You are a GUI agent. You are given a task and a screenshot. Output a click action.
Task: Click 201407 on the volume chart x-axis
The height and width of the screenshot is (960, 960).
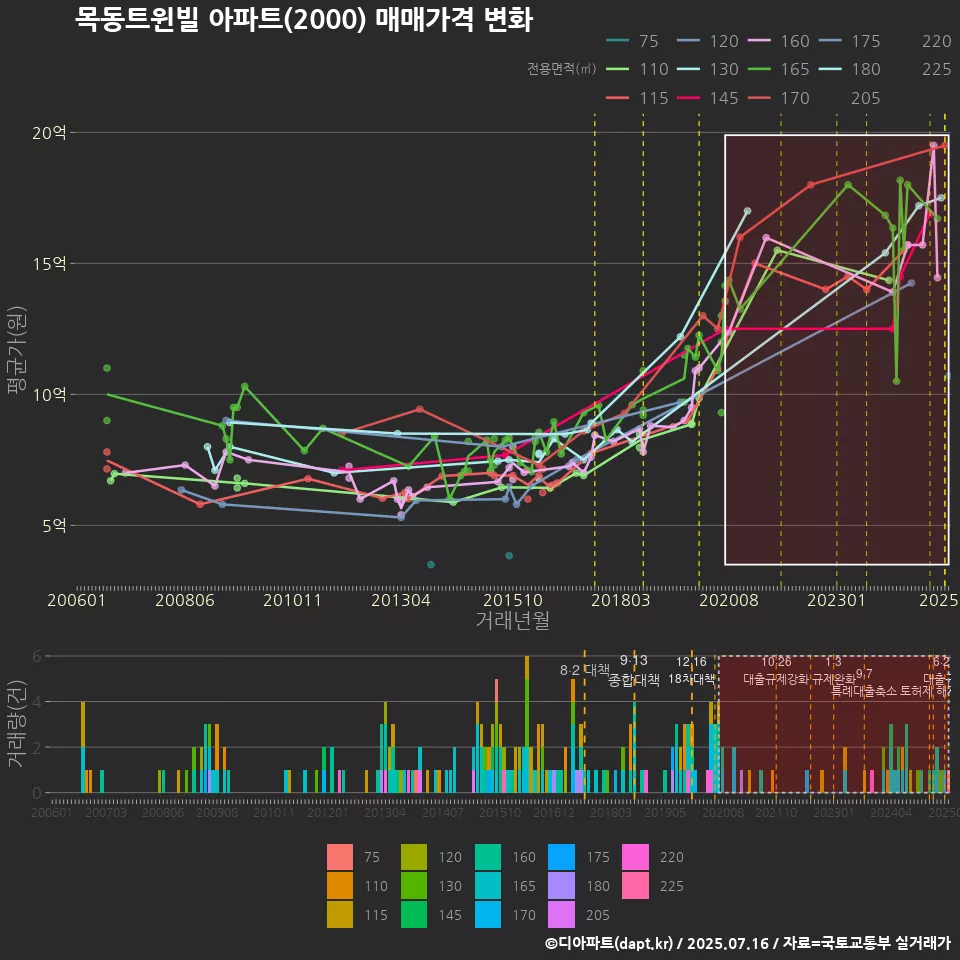tap(443, 812)
